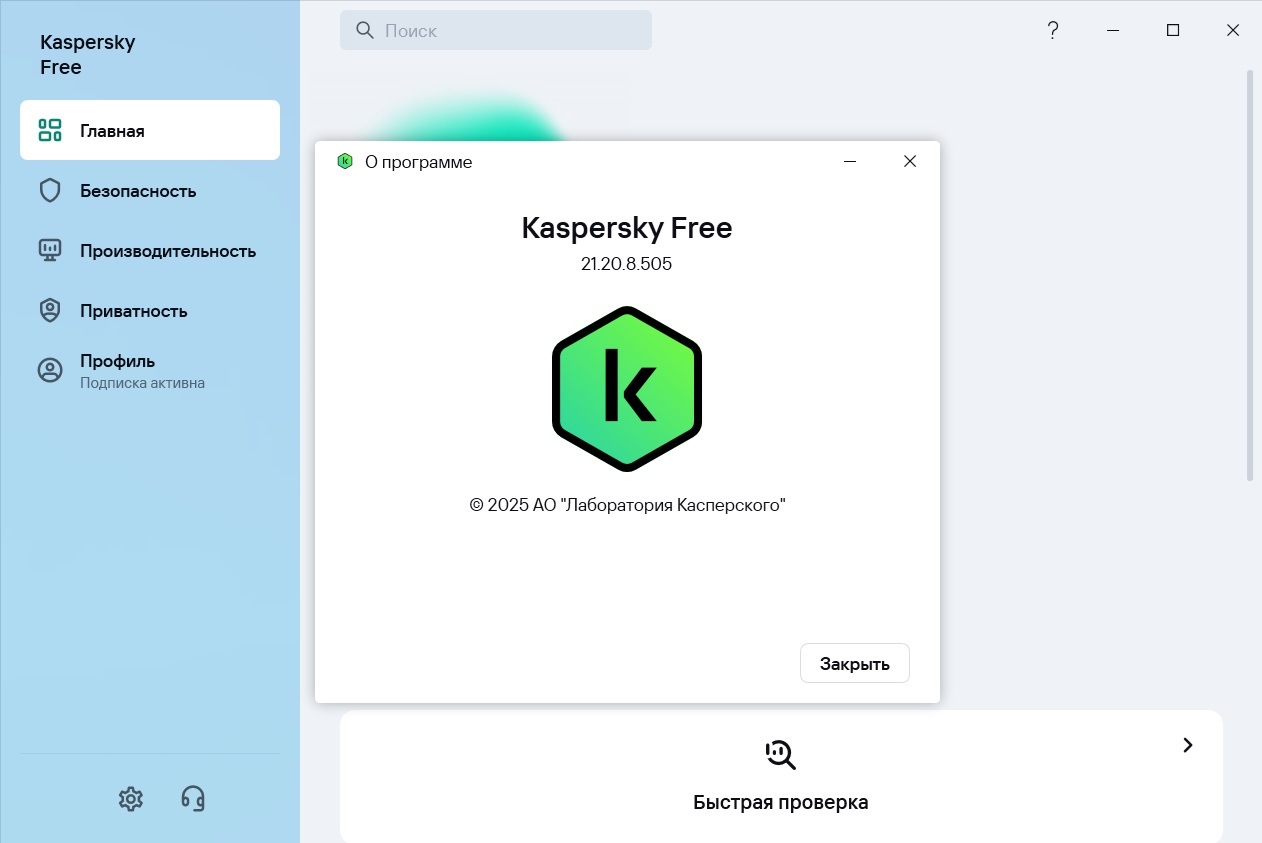Click the Kaspersky Free title in sidebar
This screenshot has width=1262, height=843.
[x=88, y=55]
